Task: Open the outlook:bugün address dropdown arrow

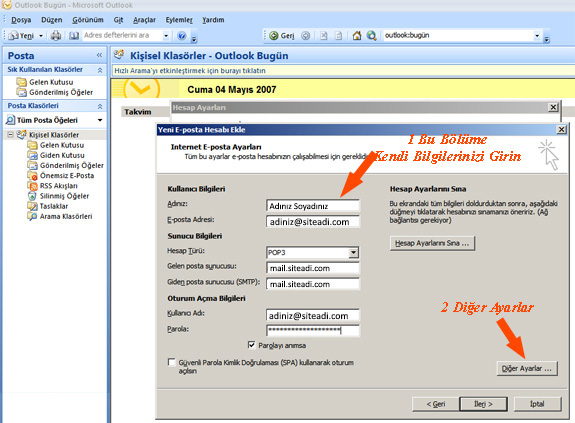Action: 537,36
